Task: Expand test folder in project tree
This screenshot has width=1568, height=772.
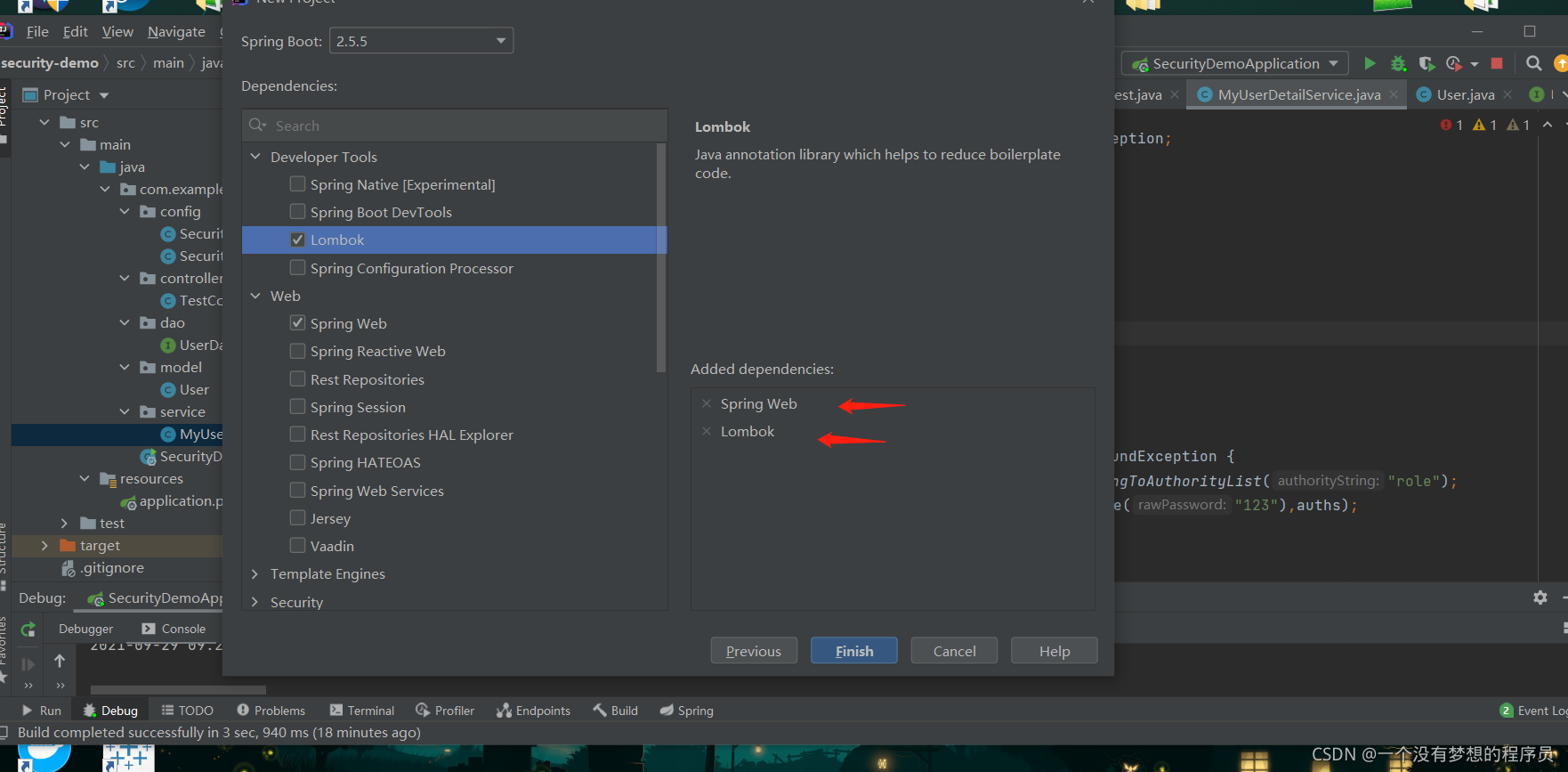Action: (64, 524)
